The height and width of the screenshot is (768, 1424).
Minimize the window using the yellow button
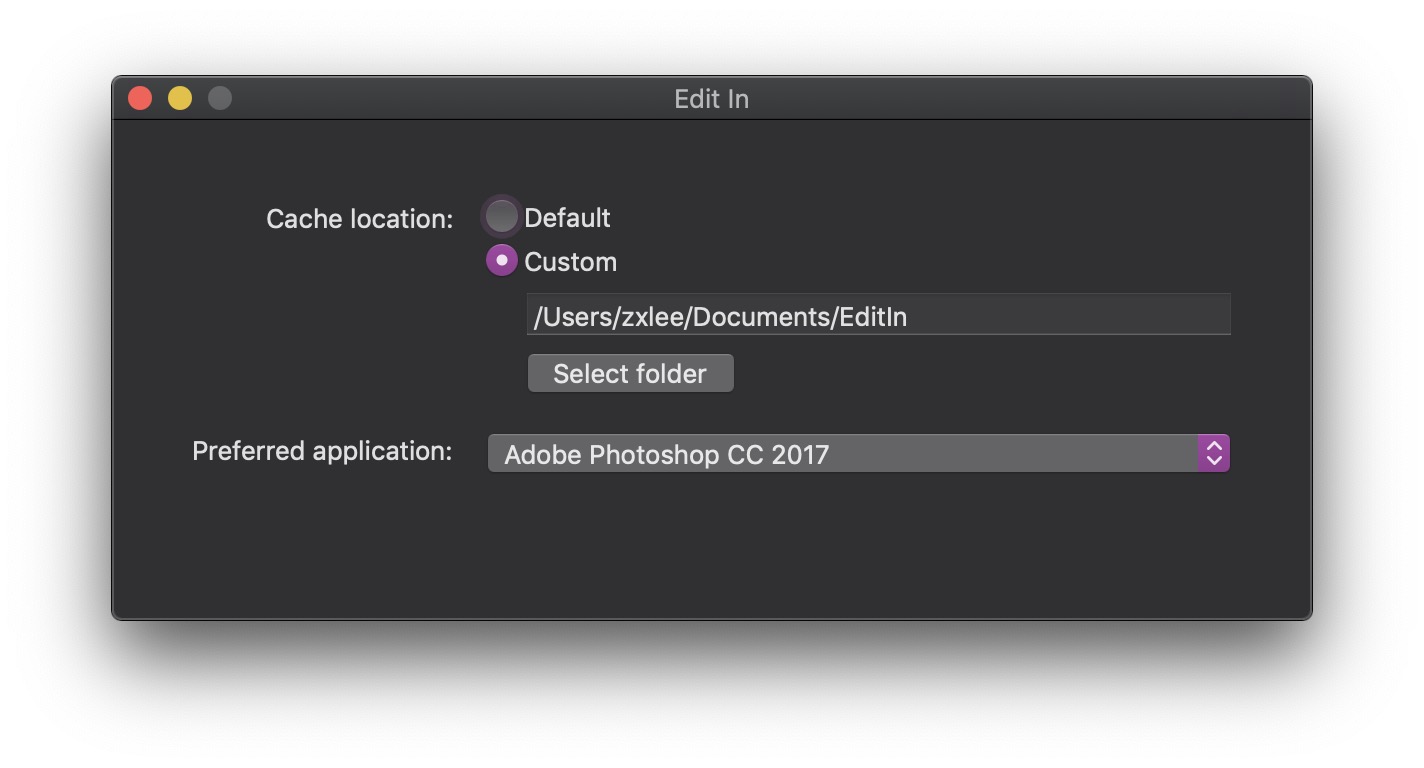coord(180,98)
